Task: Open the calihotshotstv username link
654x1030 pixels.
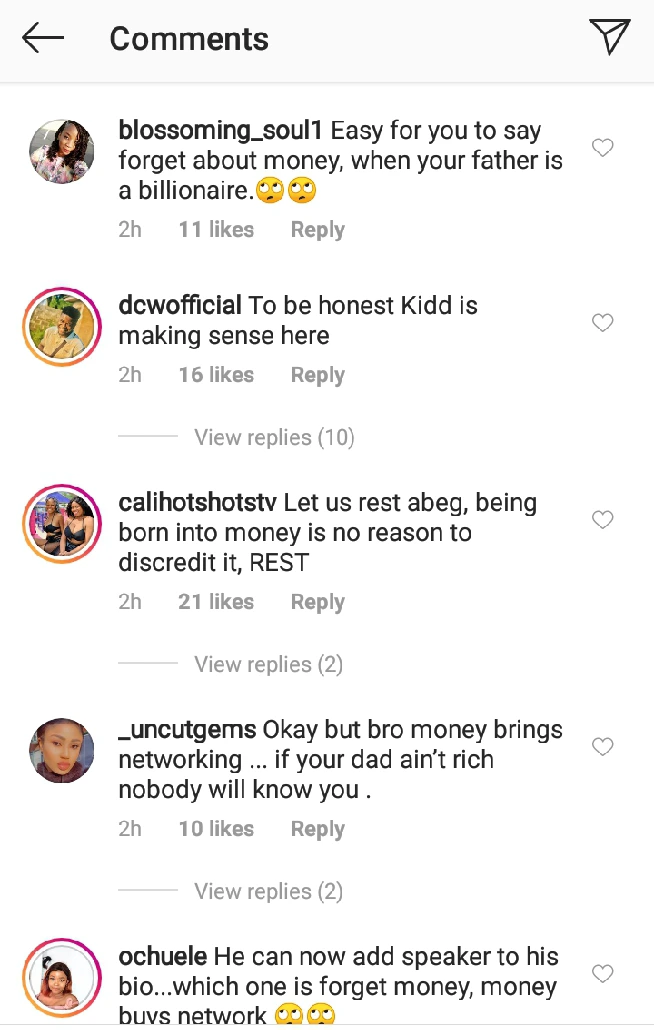Action: 198,502
